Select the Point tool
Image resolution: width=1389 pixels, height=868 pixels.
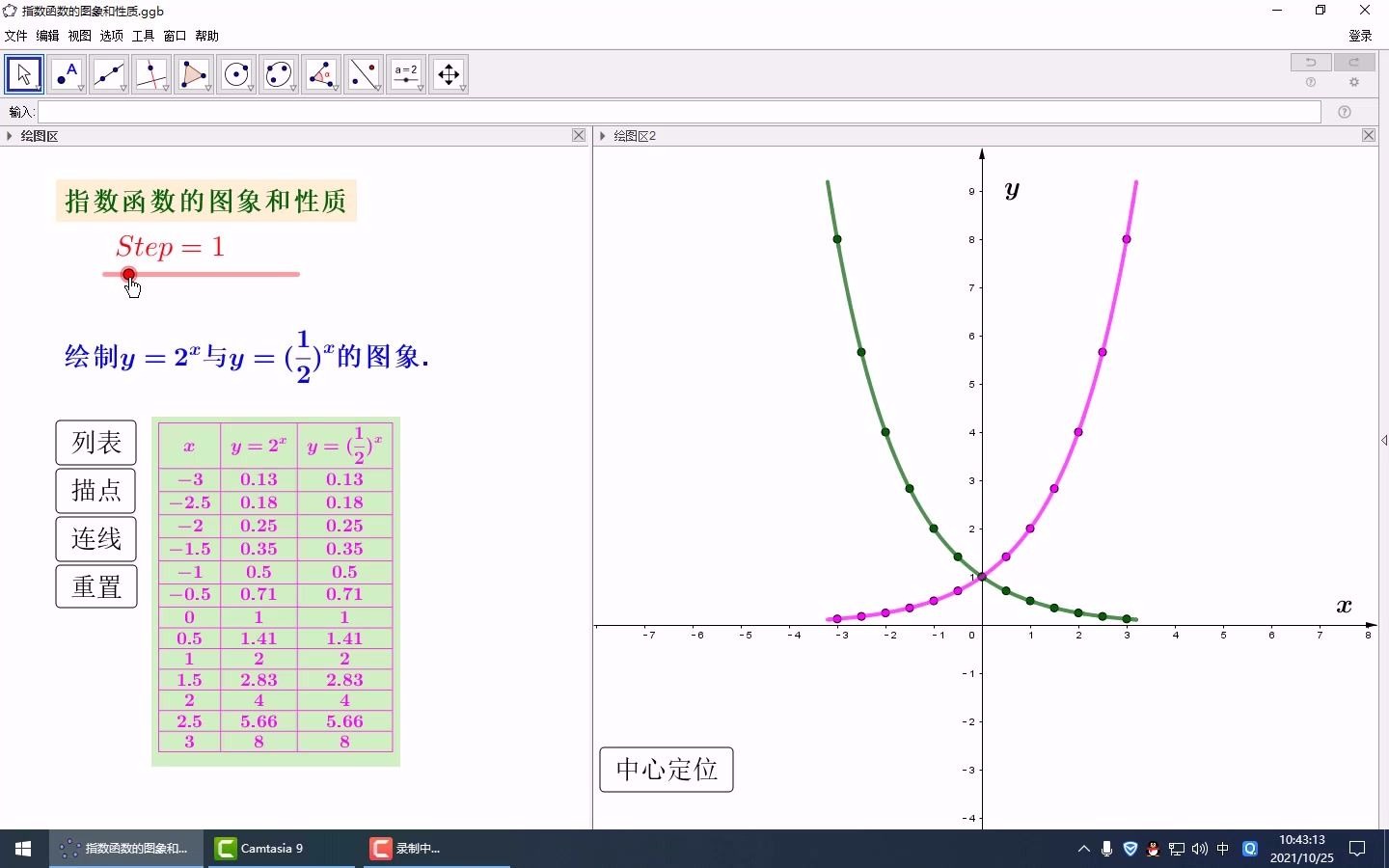coord(67,74)
